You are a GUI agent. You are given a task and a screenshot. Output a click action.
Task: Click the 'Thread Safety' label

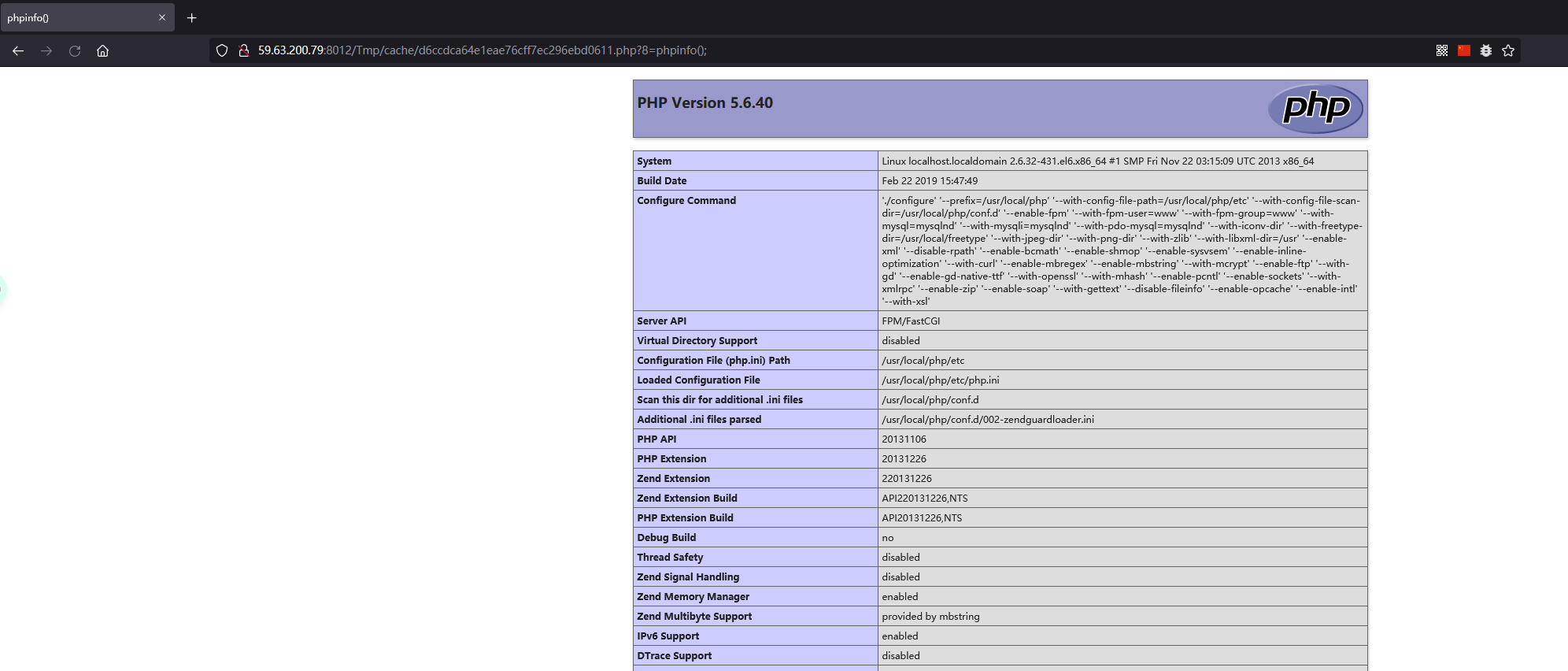coord(671,558)
